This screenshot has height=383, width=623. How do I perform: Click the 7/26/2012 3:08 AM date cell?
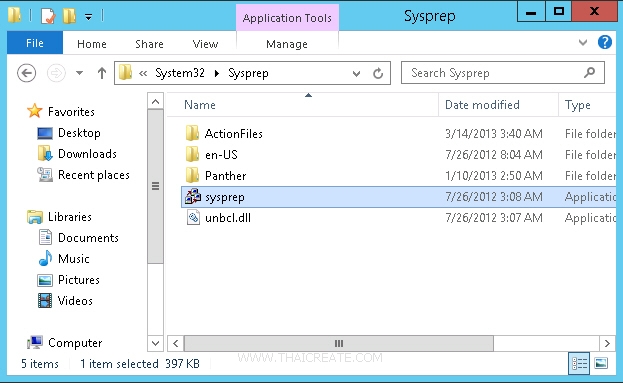493,197
